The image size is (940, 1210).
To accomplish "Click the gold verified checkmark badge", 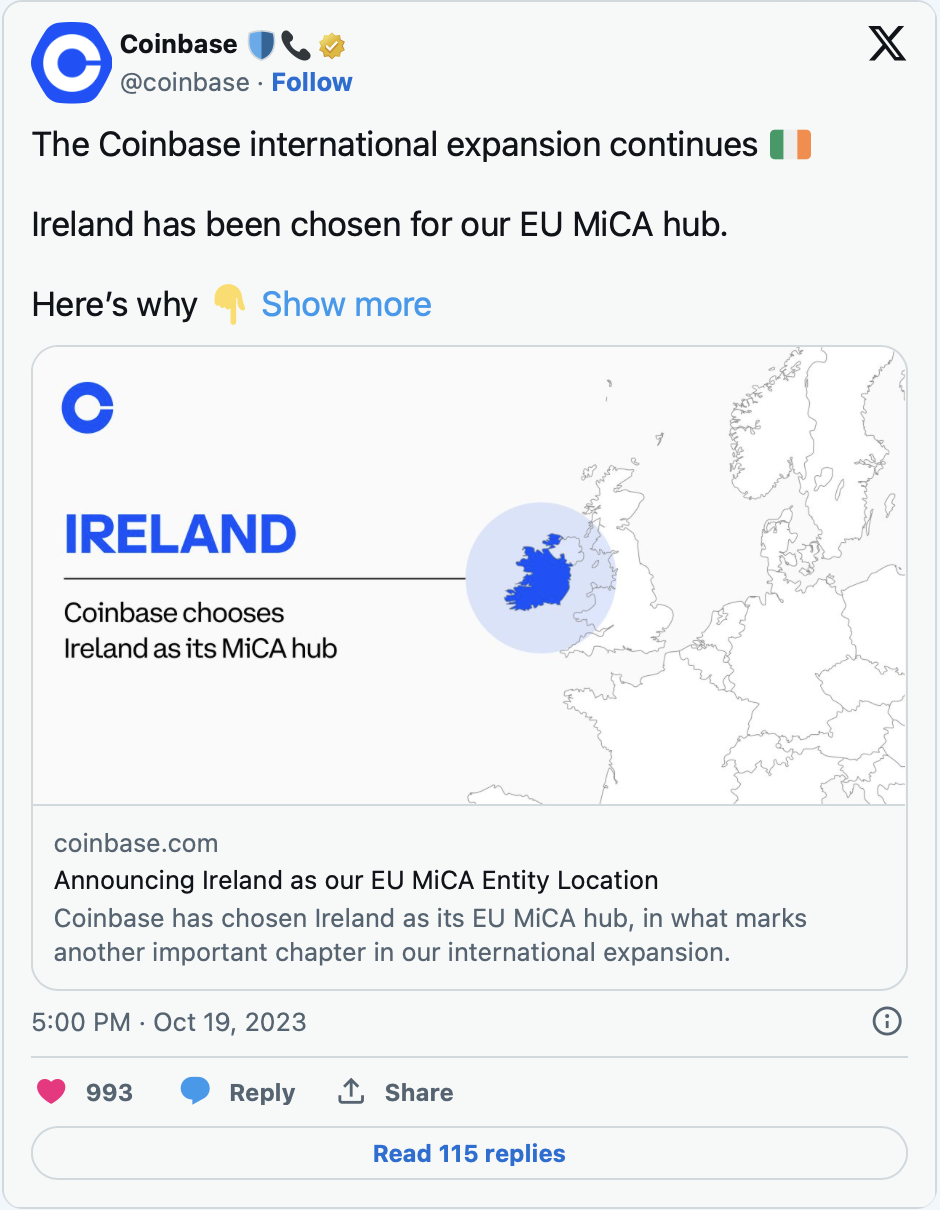I will tap(332, 45).
